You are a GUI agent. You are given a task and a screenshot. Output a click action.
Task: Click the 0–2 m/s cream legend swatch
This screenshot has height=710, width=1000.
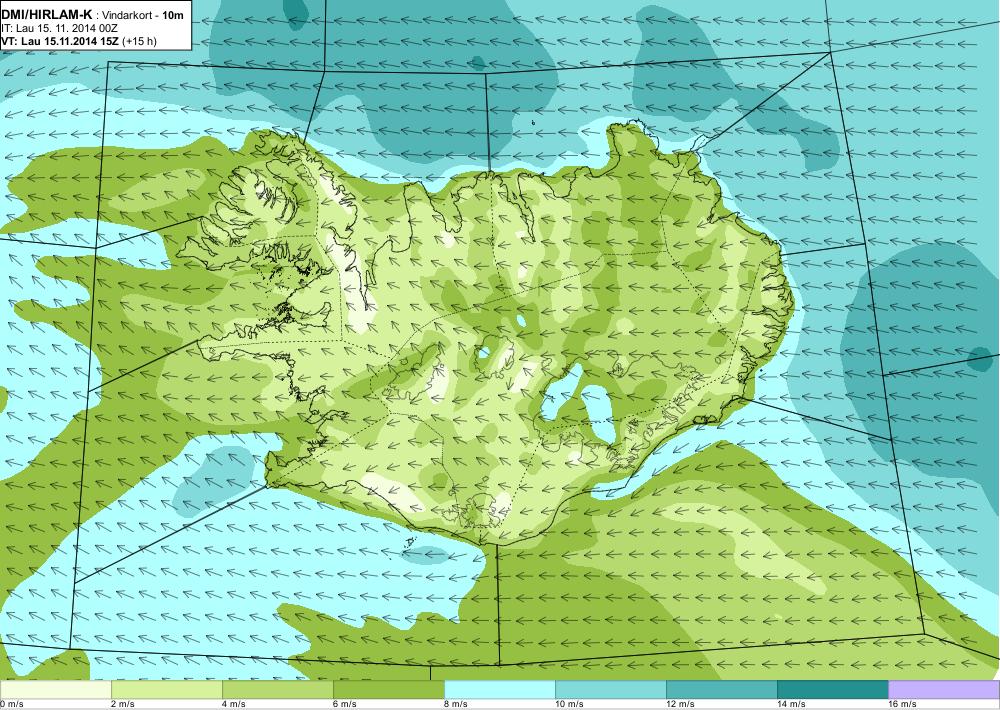(x=55, y=690)
